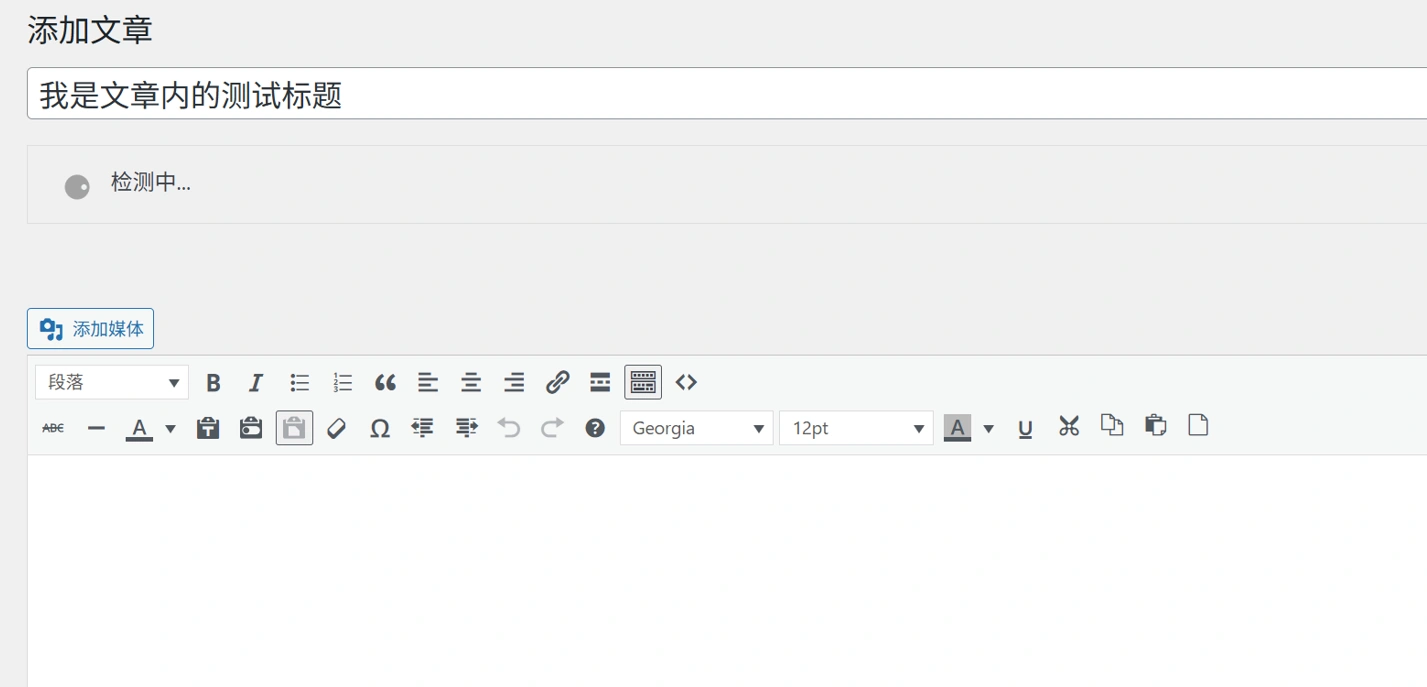Open the 12pt font size dropdown
The height and width of the screenshot is (687, 1427).
pyautogui.click(x=856, y=428)
